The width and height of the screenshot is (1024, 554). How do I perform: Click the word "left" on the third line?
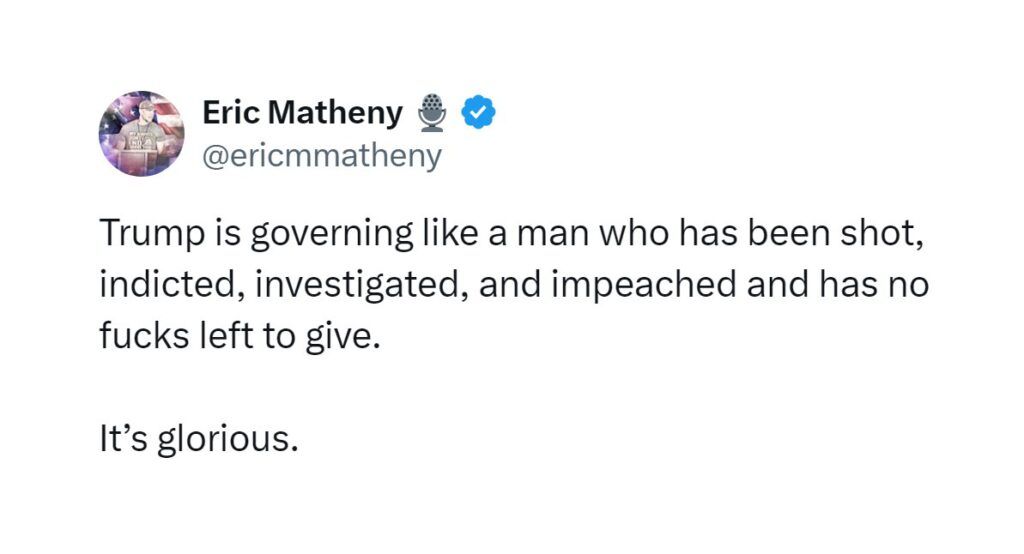pyautogui.click(x=223, y=337)
